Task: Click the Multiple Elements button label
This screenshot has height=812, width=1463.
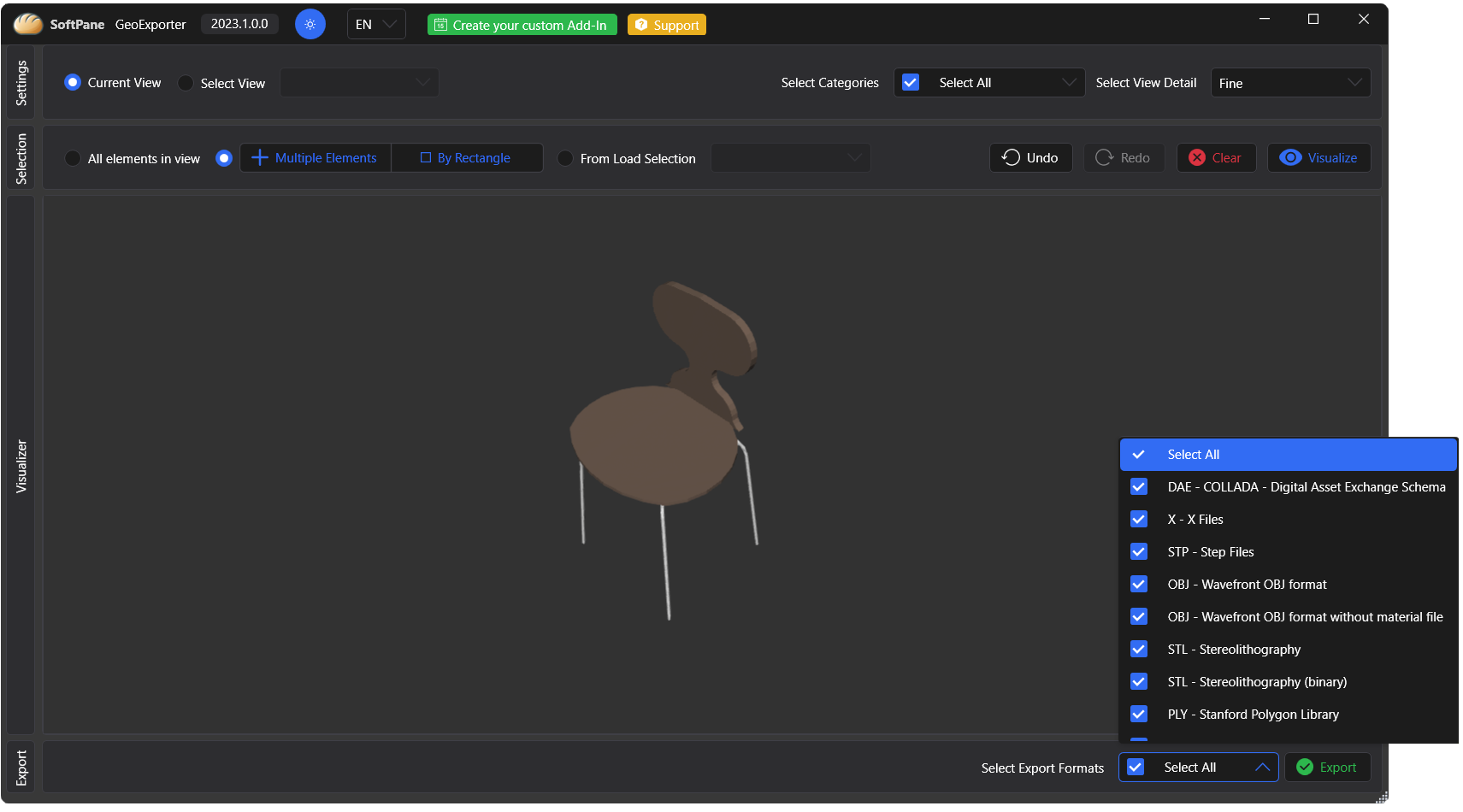Action: [326, 158]
